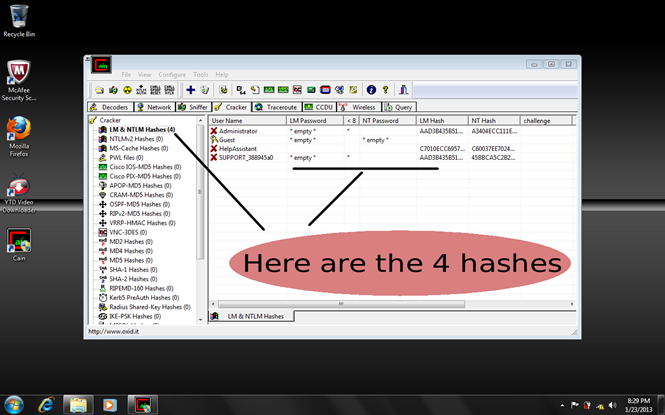The image size is (665, 415).
Task: Click the open folder icon in toolbar
Action: tap(98, 90)
